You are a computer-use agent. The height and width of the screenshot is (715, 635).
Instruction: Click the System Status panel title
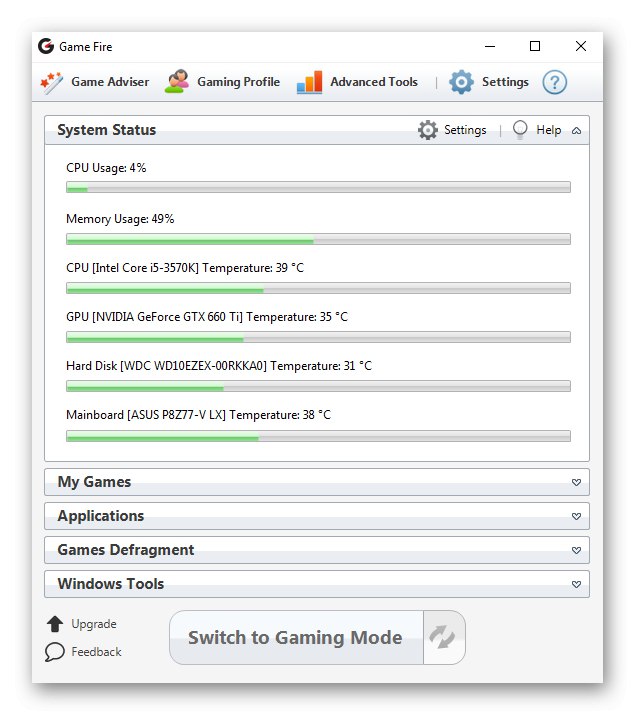(107, 130)
